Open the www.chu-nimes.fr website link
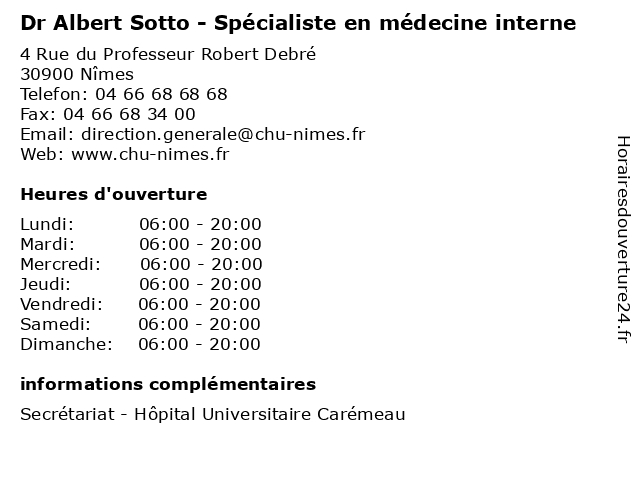 pyautogui.click(x=150, y=154)
